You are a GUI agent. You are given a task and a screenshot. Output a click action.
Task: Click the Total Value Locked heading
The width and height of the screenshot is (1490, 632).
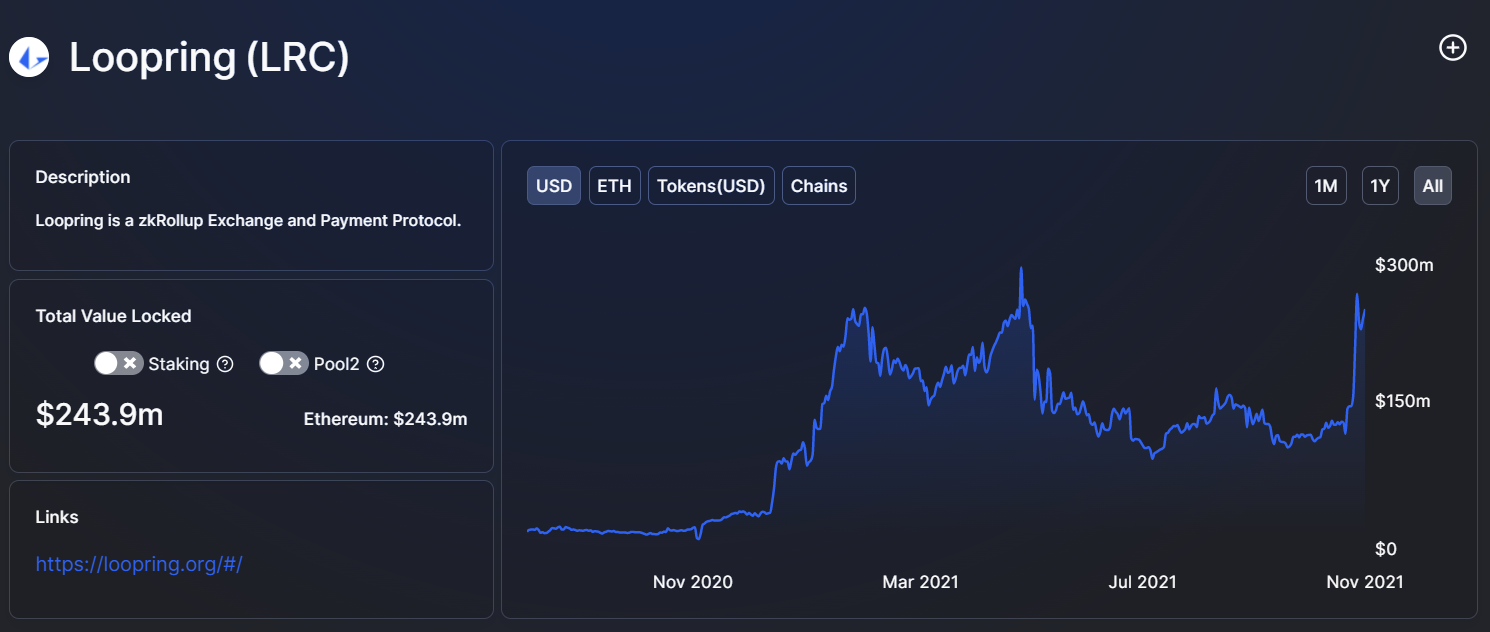(x=113, y=316)
